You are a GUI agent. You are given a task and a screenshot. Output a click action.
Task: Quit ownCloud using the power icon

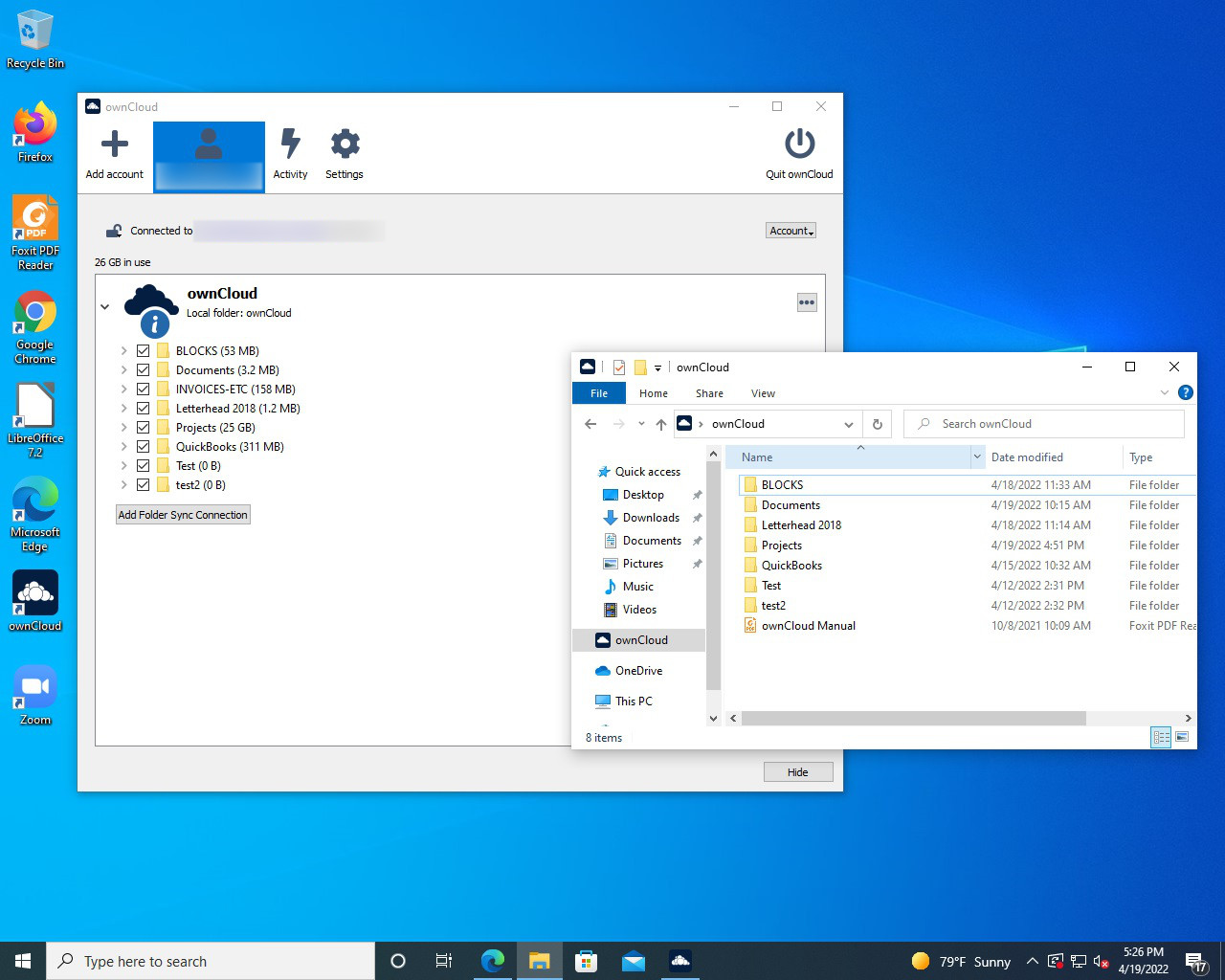click(x=799, y=153)
